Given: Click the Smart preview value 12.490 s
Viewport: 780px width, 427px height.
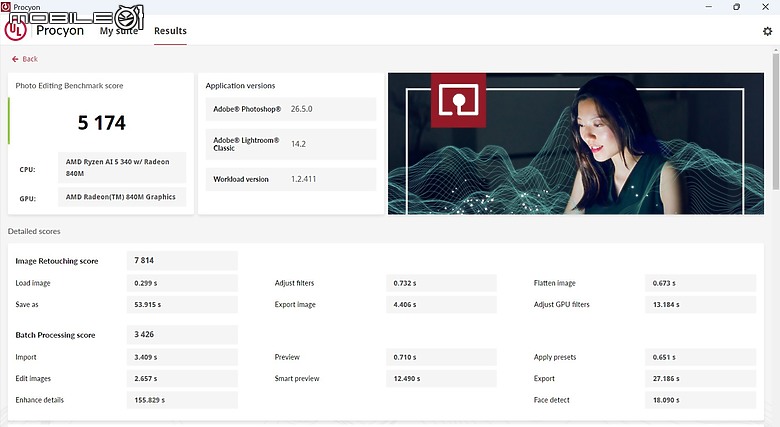Looking at the screenshot, I should [441, 379].
